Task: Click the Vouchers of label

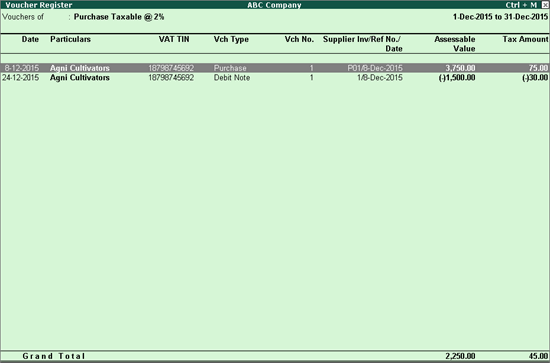Action: (x=23, y=17)
